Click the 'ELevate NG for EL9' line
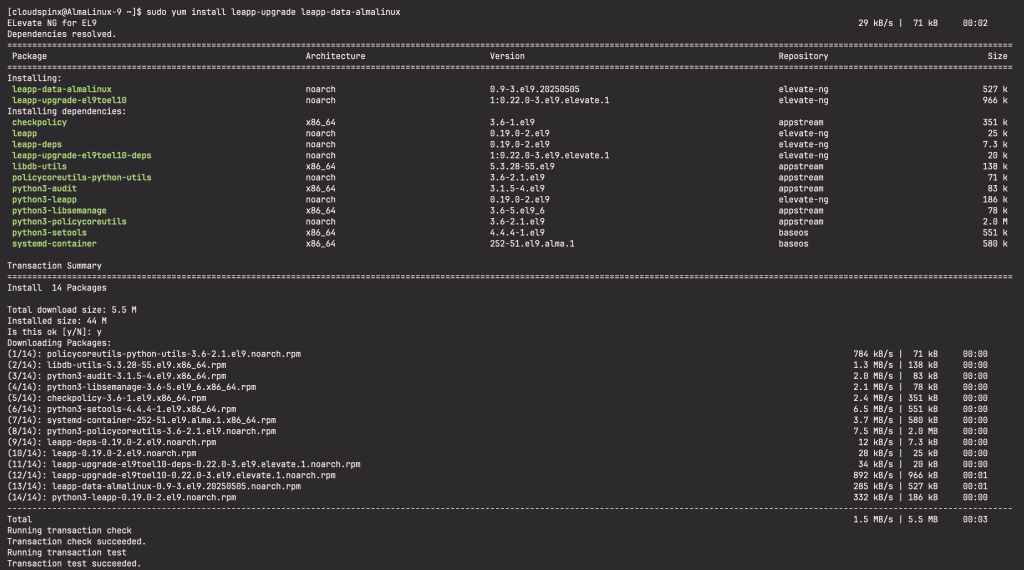This screenshot has width=1024, height=570. 52,24
